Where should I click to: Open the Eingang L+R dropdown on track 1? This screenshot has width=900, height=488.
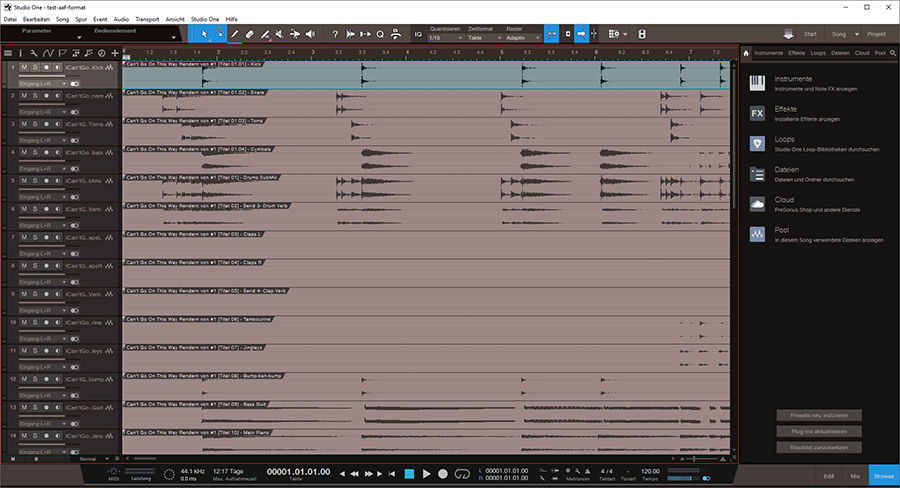42,84
